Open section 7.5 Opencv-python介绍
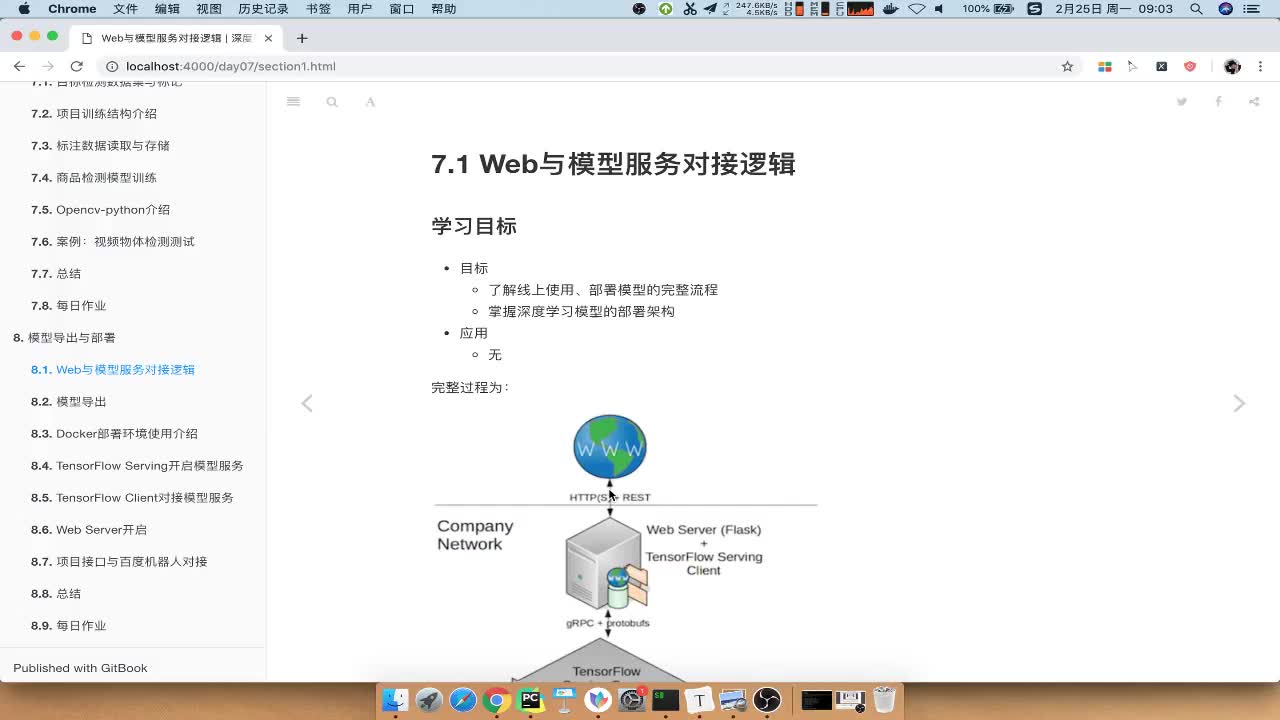Viewport: 1280px width, 720px height. click(x=100, y=209)
